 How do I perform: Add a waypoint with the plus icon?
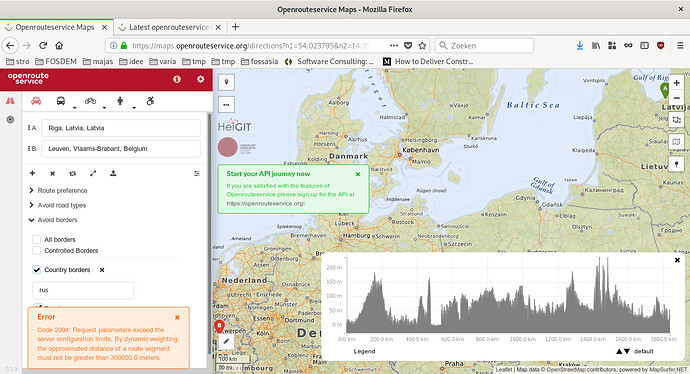(x=32, y=173)
